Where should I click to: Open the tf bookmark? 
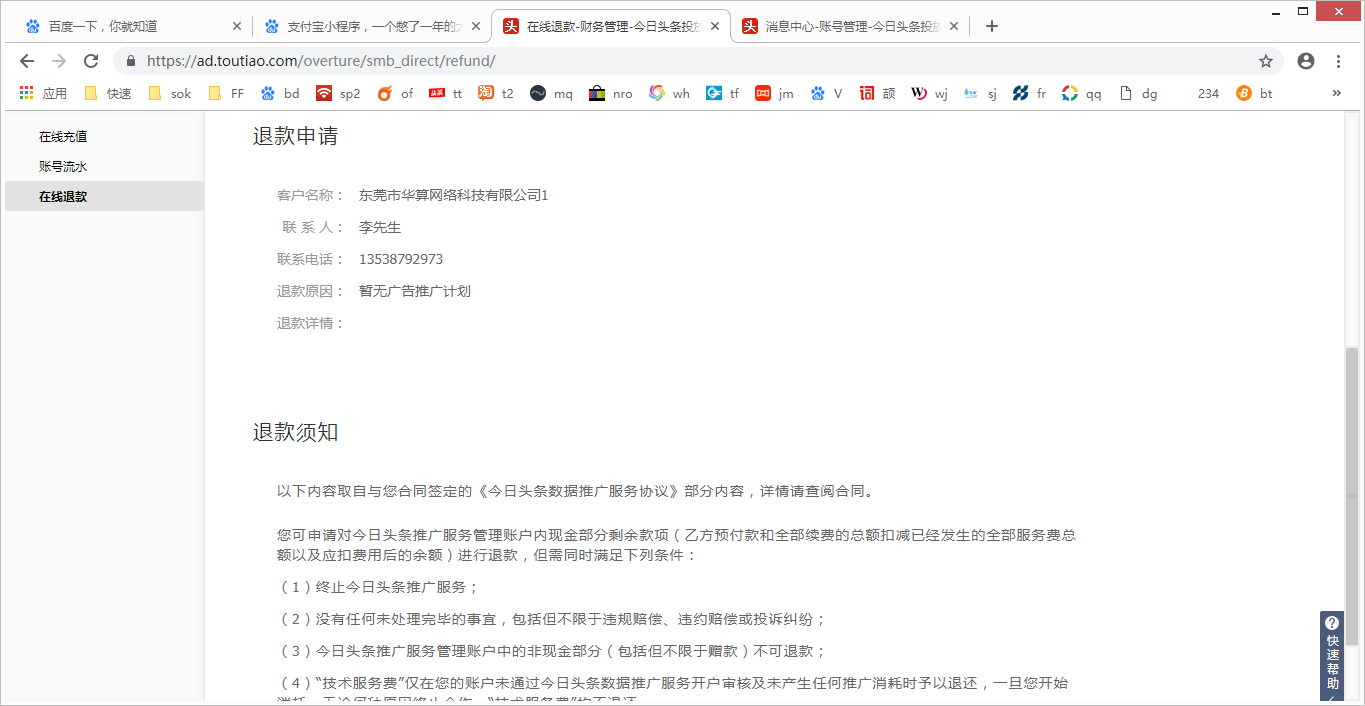722,93
